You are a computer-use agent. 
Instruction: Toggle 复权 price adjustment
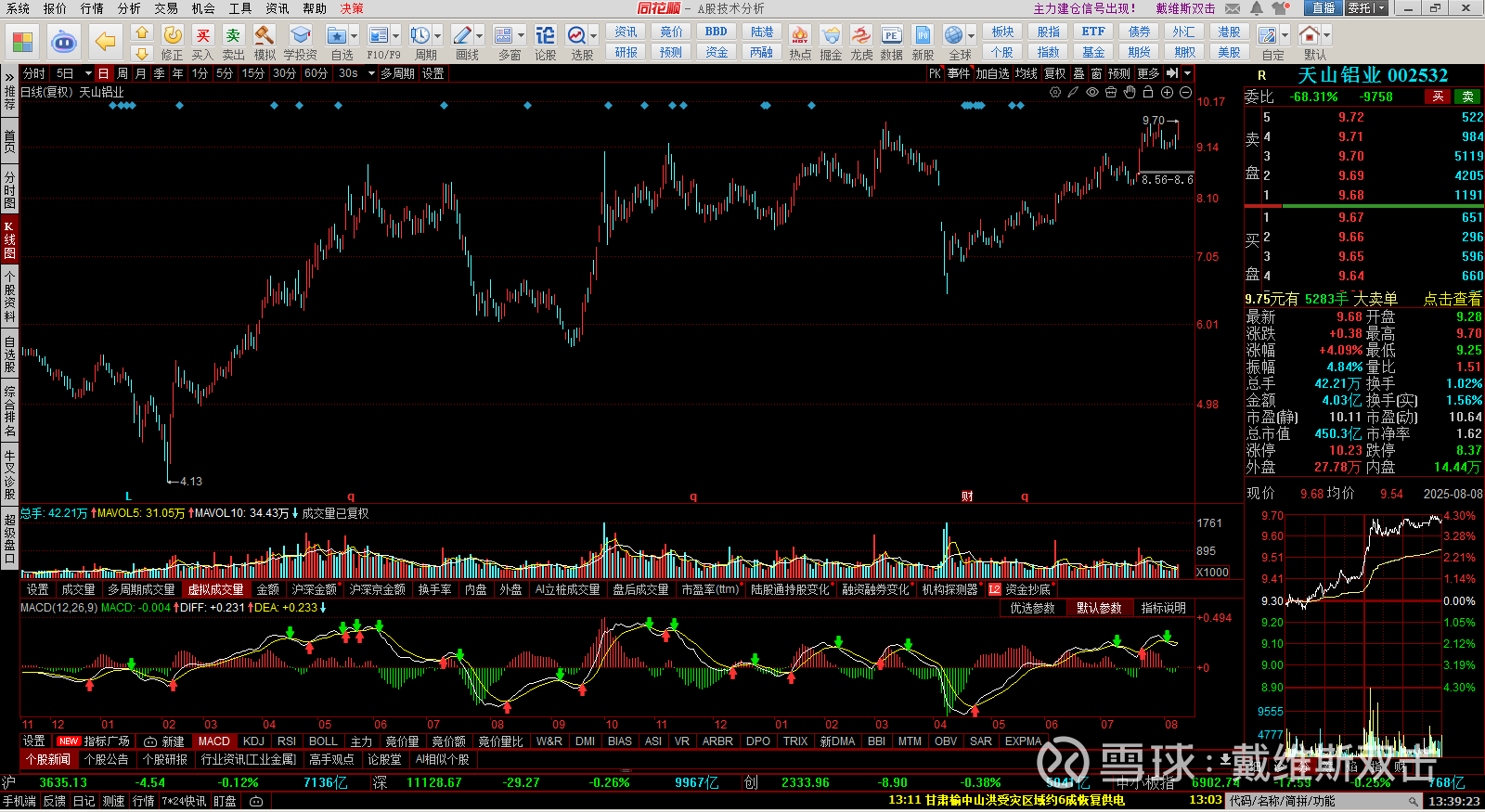coord(1055,73)
